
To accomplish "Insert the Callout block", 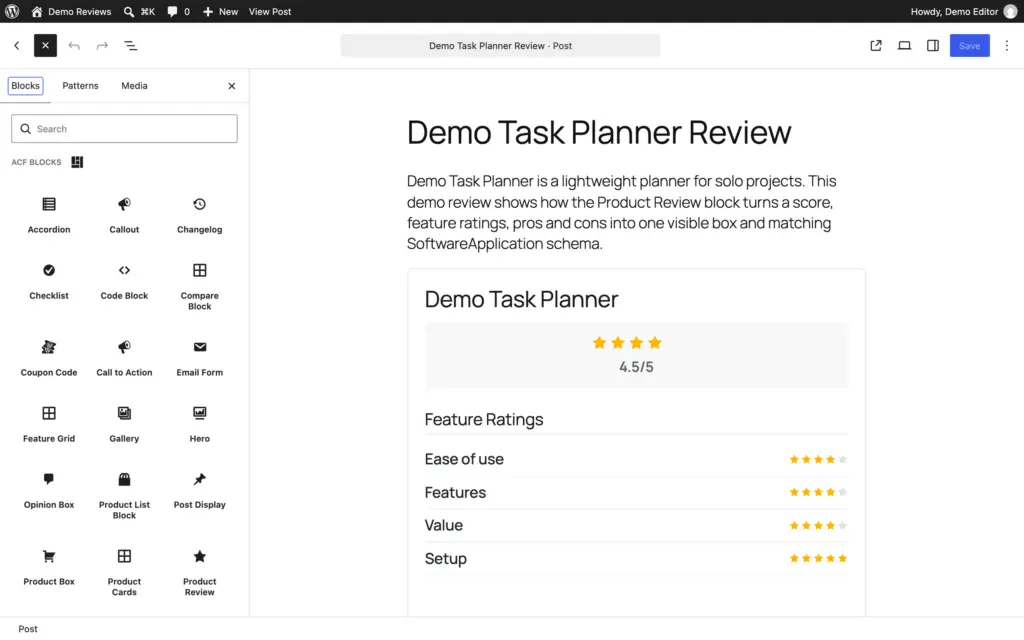I will pos(124,215).
